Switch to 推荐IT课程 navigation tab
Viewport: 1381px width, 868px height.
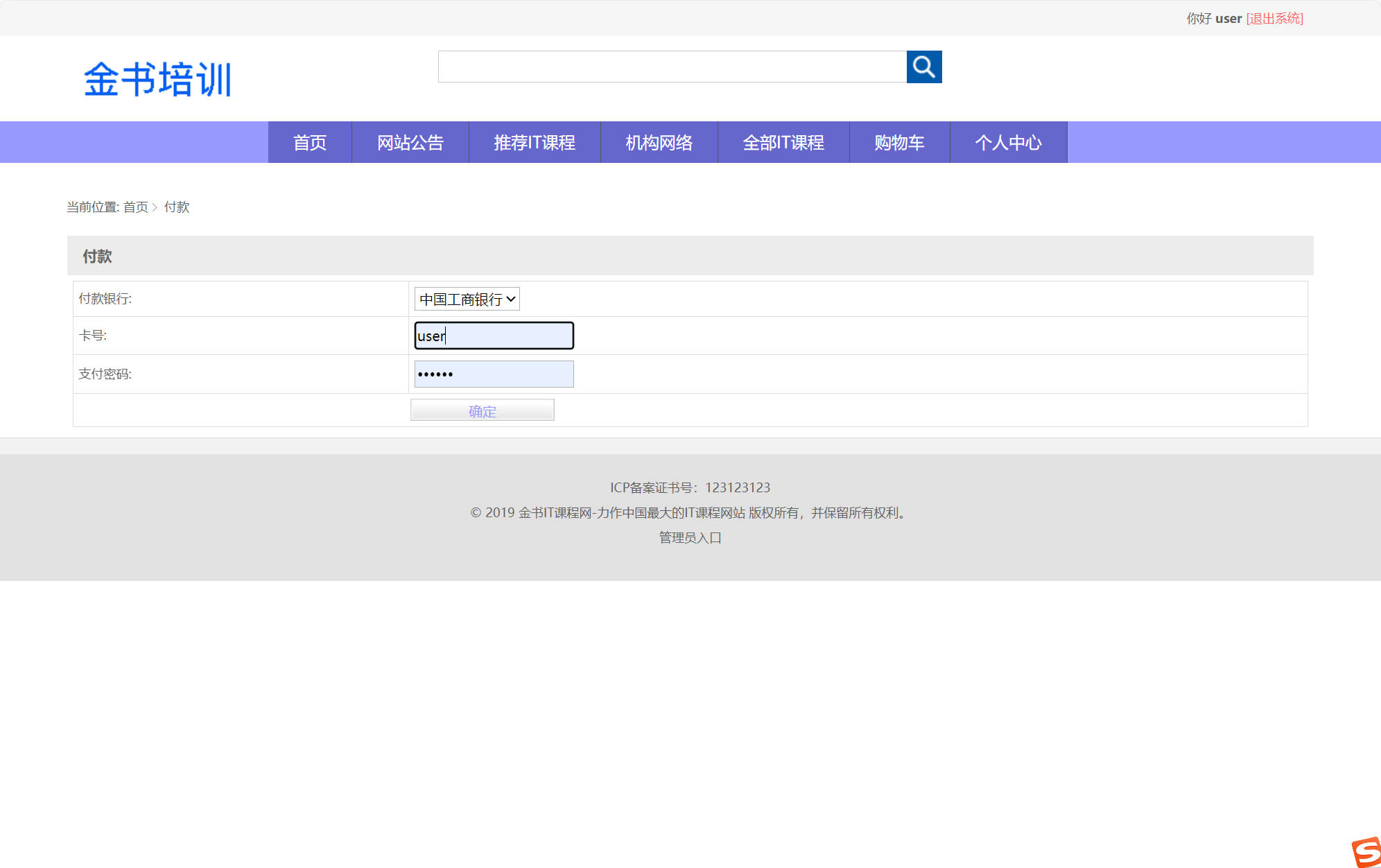point(534,142)
